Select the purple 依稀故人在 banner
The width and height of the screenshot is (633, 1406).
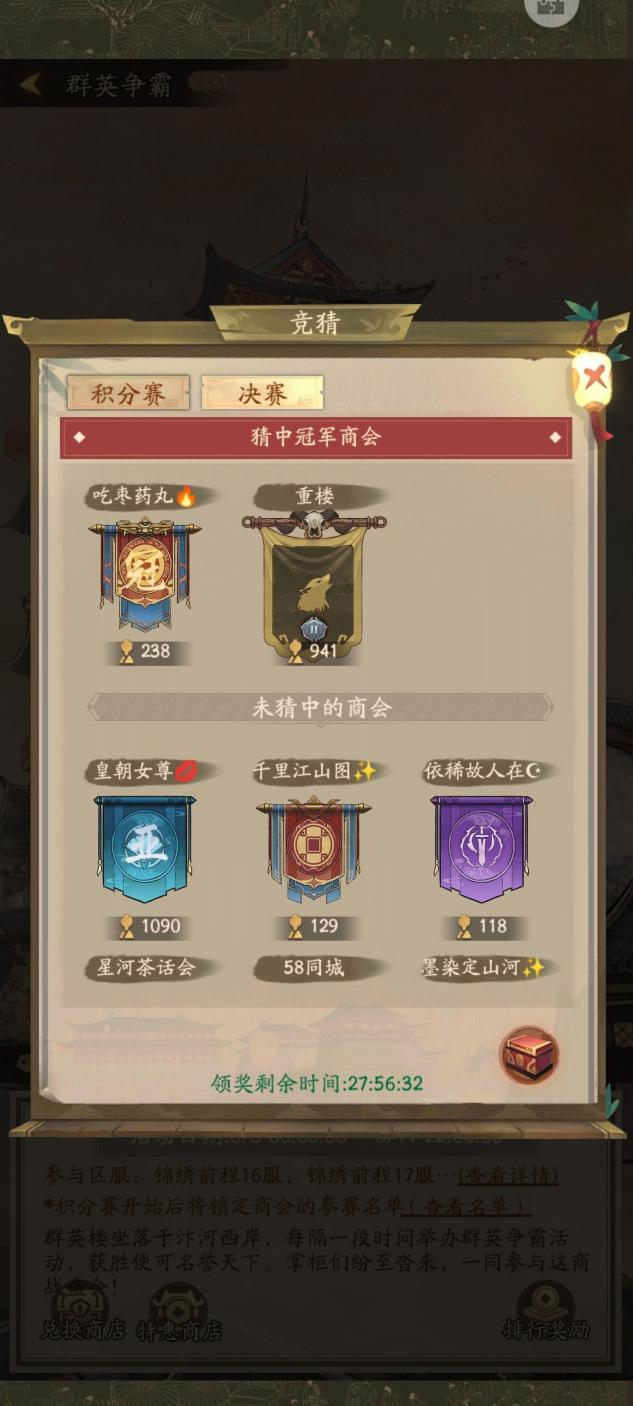click(x=481, y=850)
